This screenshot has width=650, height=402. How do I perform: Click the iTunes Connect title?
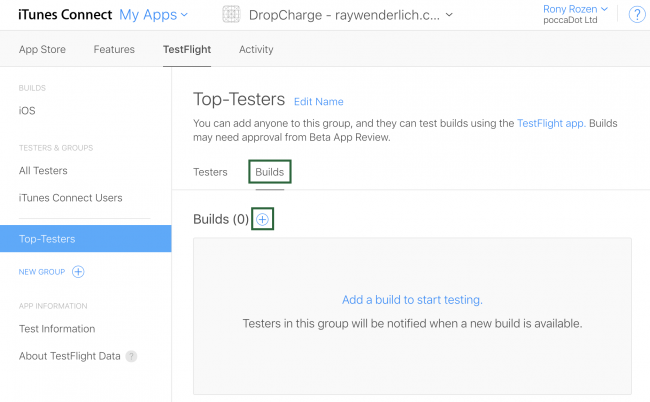click(65, 15)
